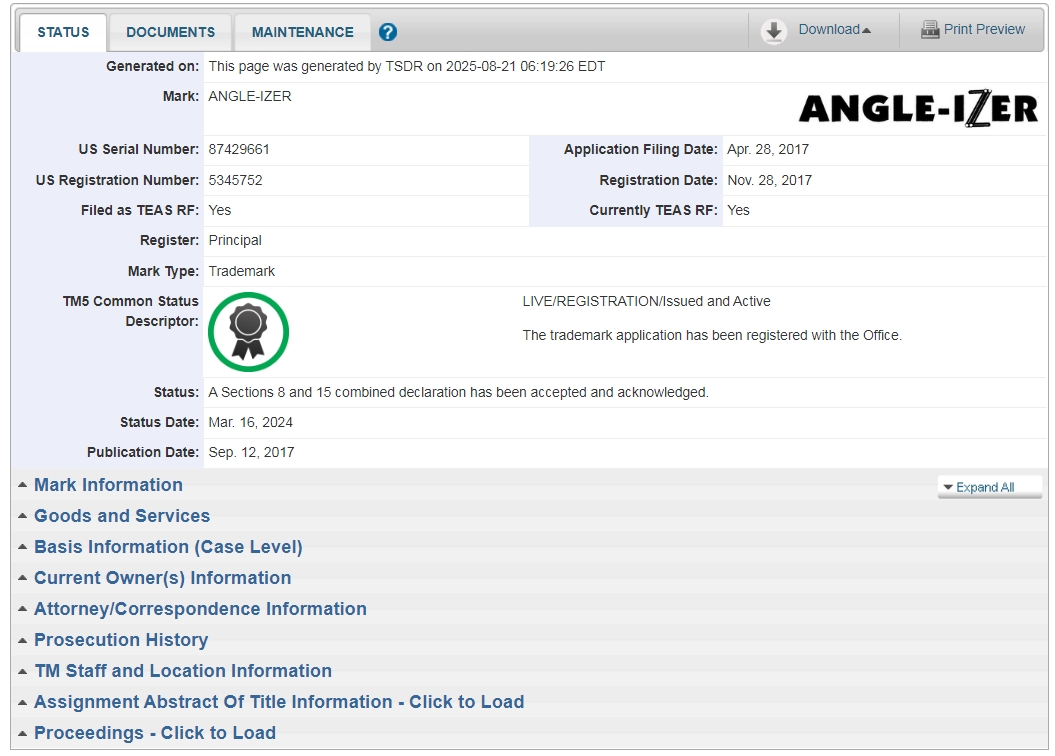Viewport: 1055px width, 756px height.
Task: Click the download arrow icon
Action: coord(773,31)
